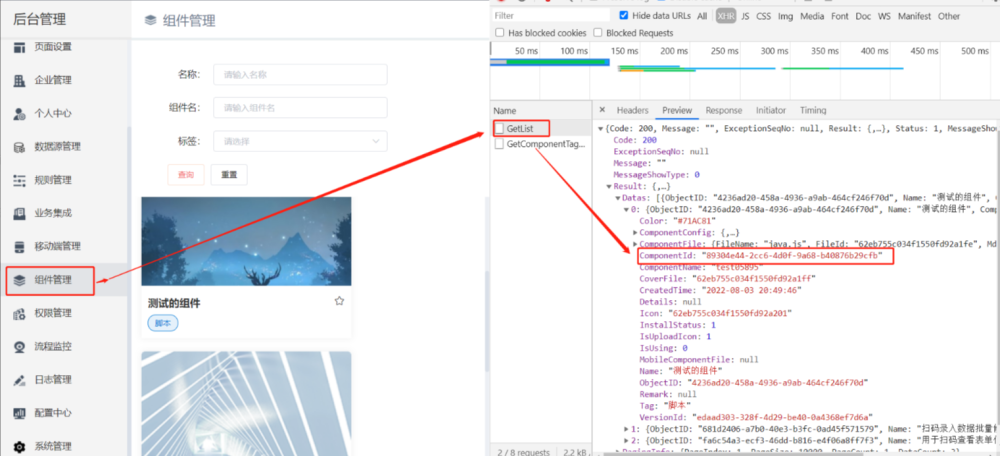Open the 标签 select dropdown
Screen dimensions: 1000x456
click(x=301, y=141)
